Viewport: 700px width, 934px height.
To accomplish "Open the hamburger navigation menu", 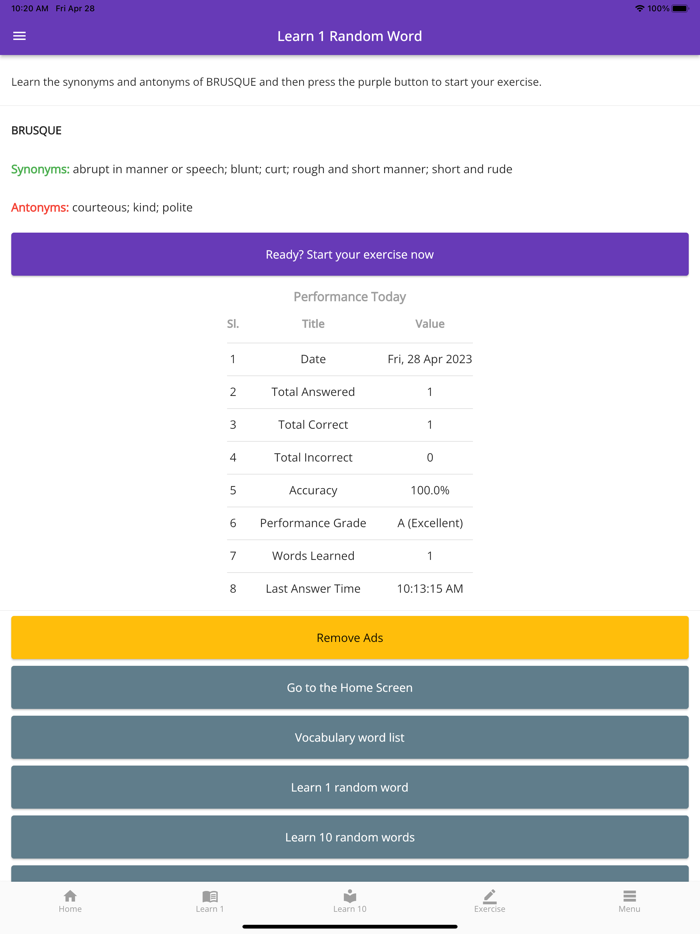I will point(19,35).
